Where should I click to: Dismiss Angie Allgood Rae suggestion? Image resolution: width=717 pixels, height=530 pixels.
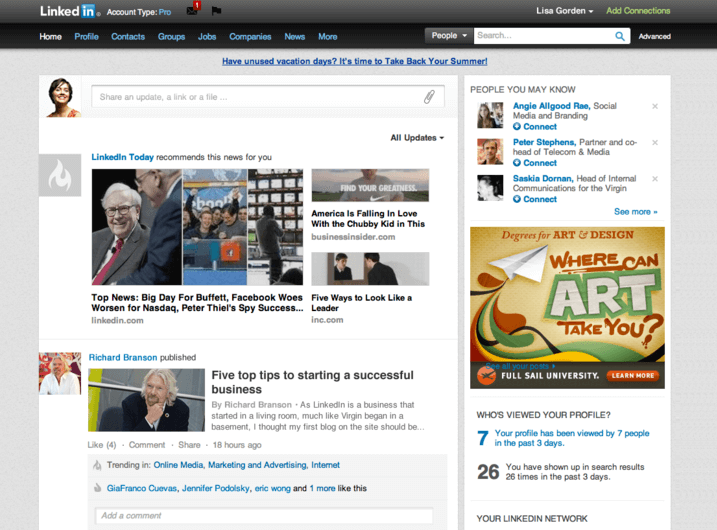pyautogui.click(x=655, y=106)
